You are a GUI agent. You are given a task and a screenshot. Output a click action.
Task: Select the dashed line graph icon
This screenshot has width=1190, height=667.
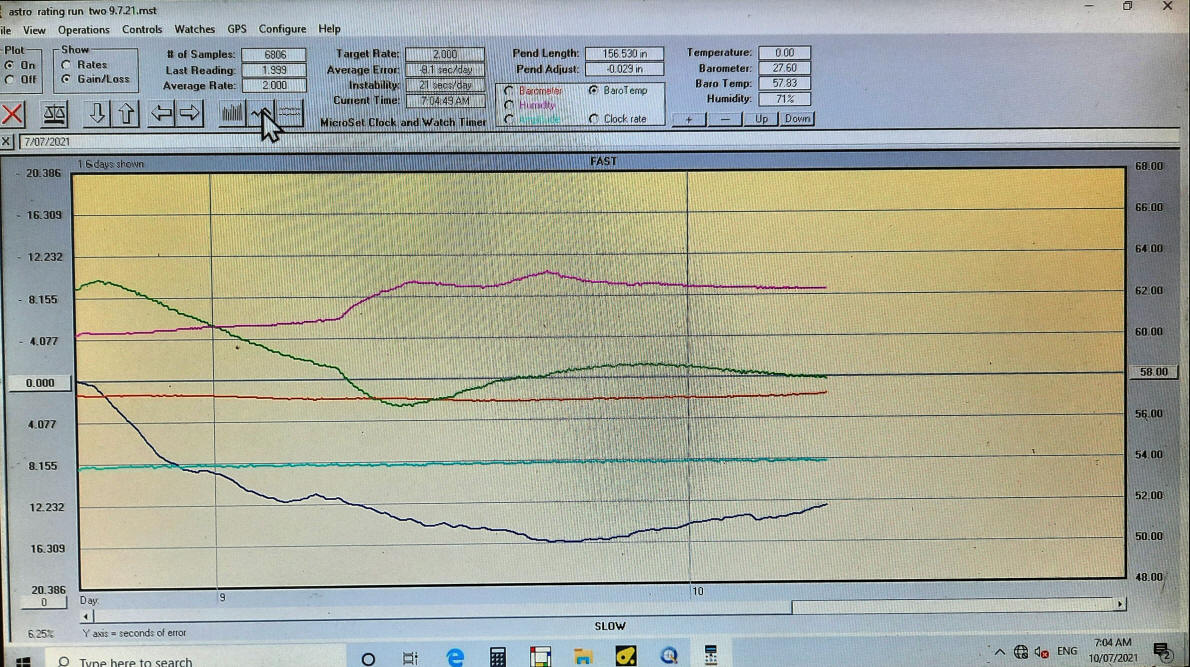pyautogui.click(x=291, y=114)
